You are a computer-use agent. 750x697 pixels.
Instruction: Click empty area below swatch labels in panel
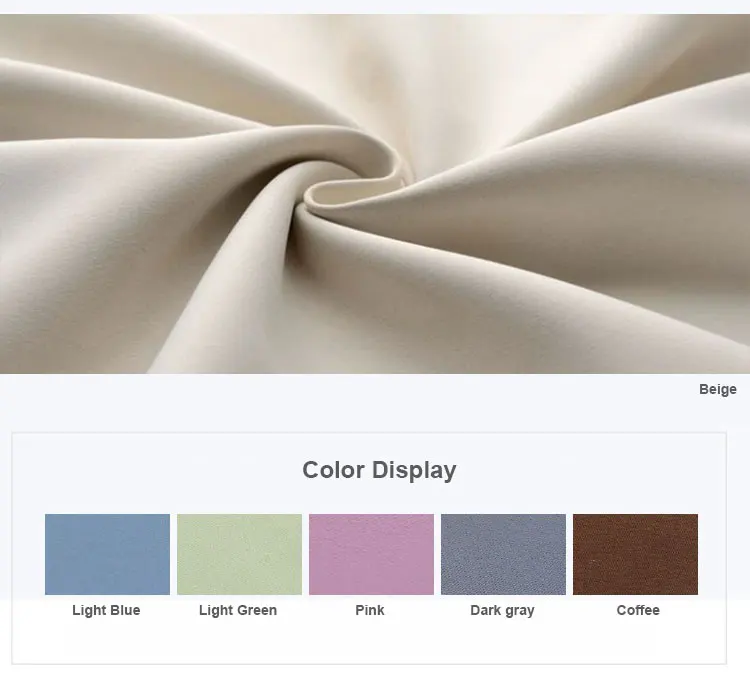(369, 641)
